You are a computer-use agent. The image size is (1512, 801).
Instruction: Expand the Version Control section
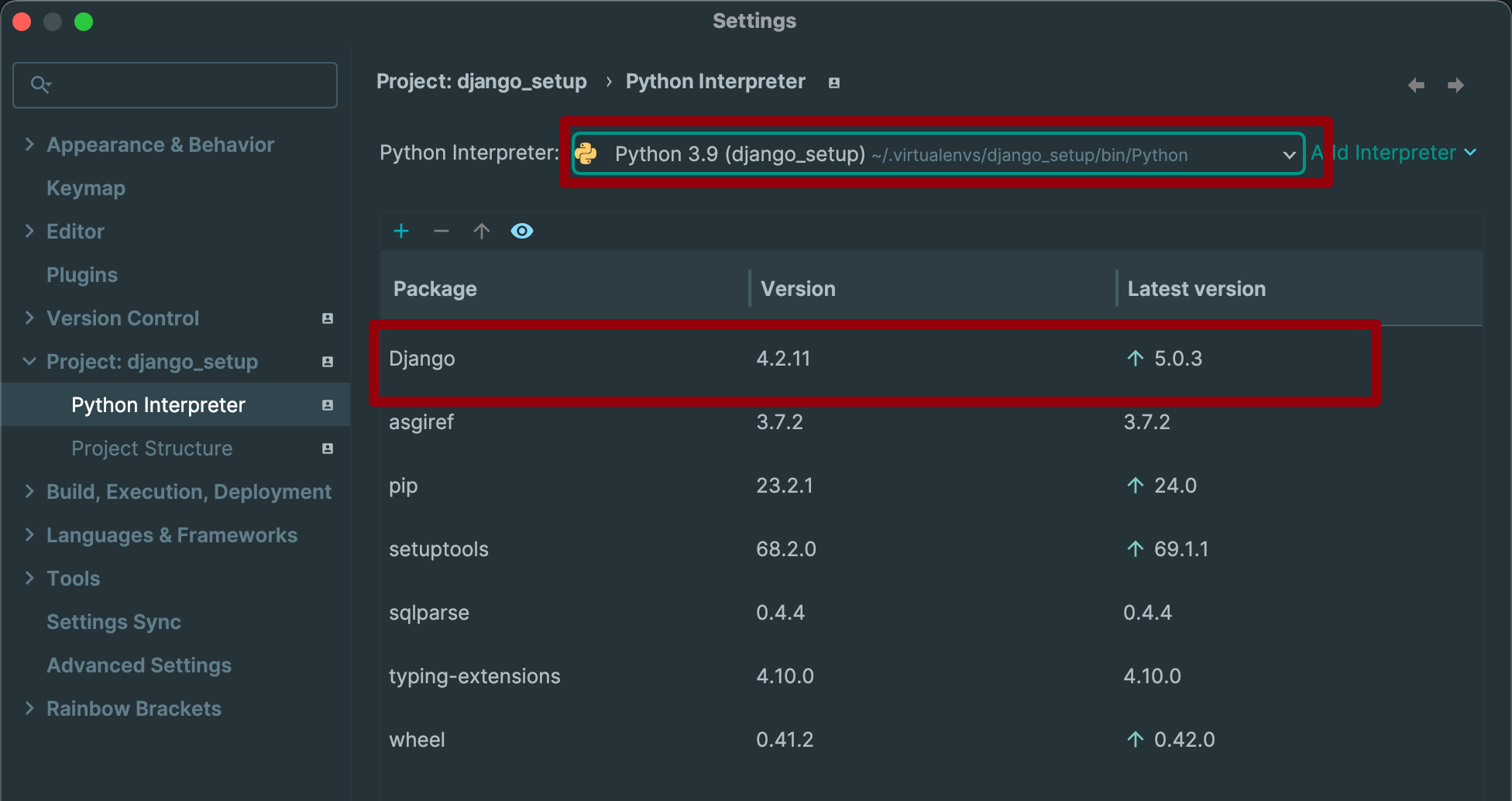click(29, 318)
